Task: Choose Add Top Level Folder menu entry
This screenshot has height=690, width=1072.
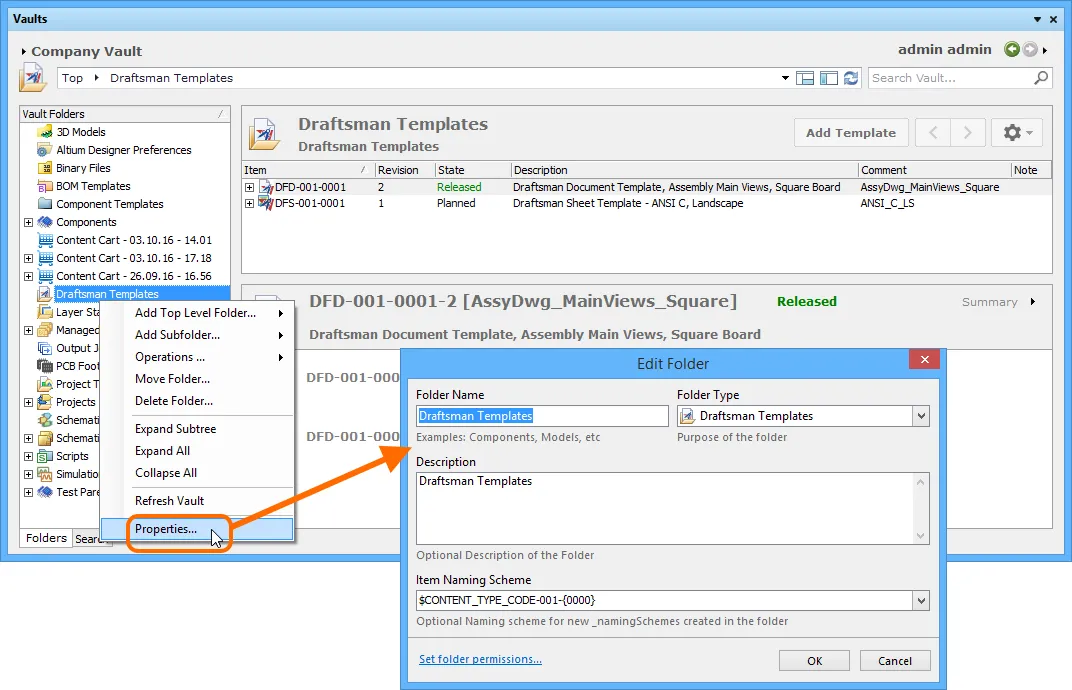Action: coord(197,313)
